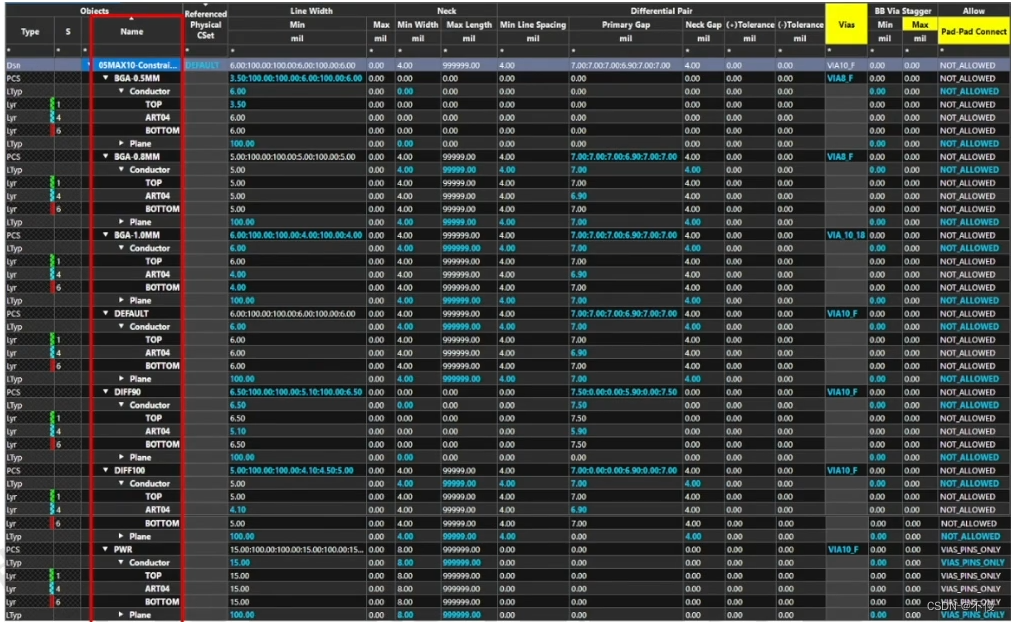1011x622 pixels.
Task: Click 8.00 neck min width in PWR row
Action: (405, 549)
